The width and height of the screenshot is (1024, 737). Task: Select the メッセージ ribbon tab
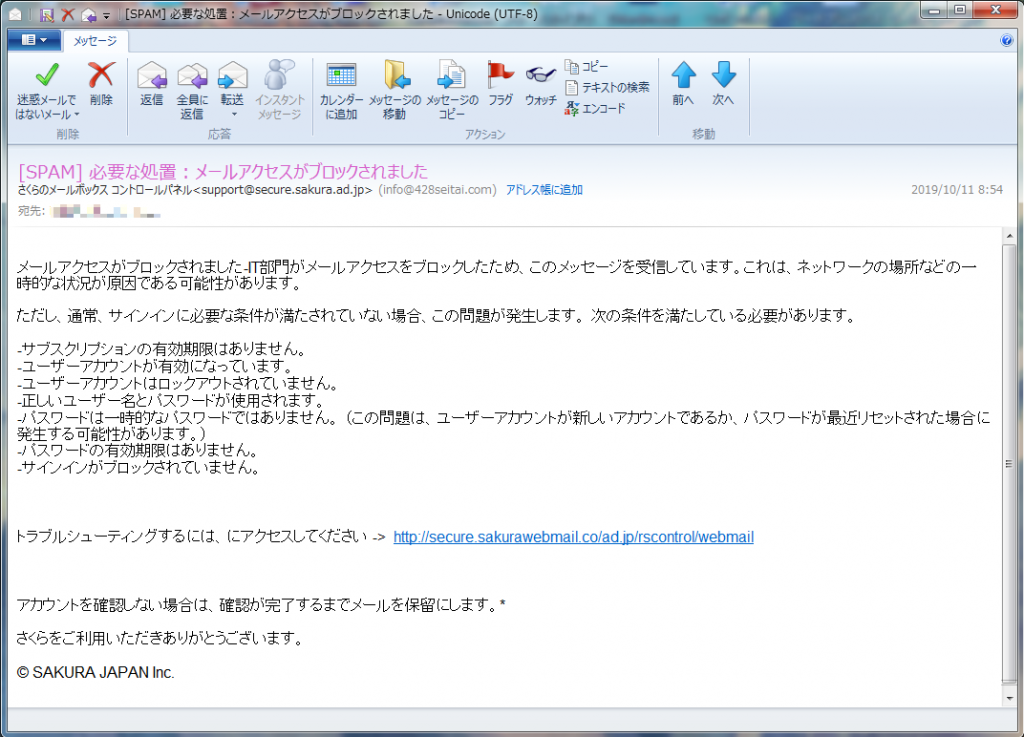coord(95,41)
